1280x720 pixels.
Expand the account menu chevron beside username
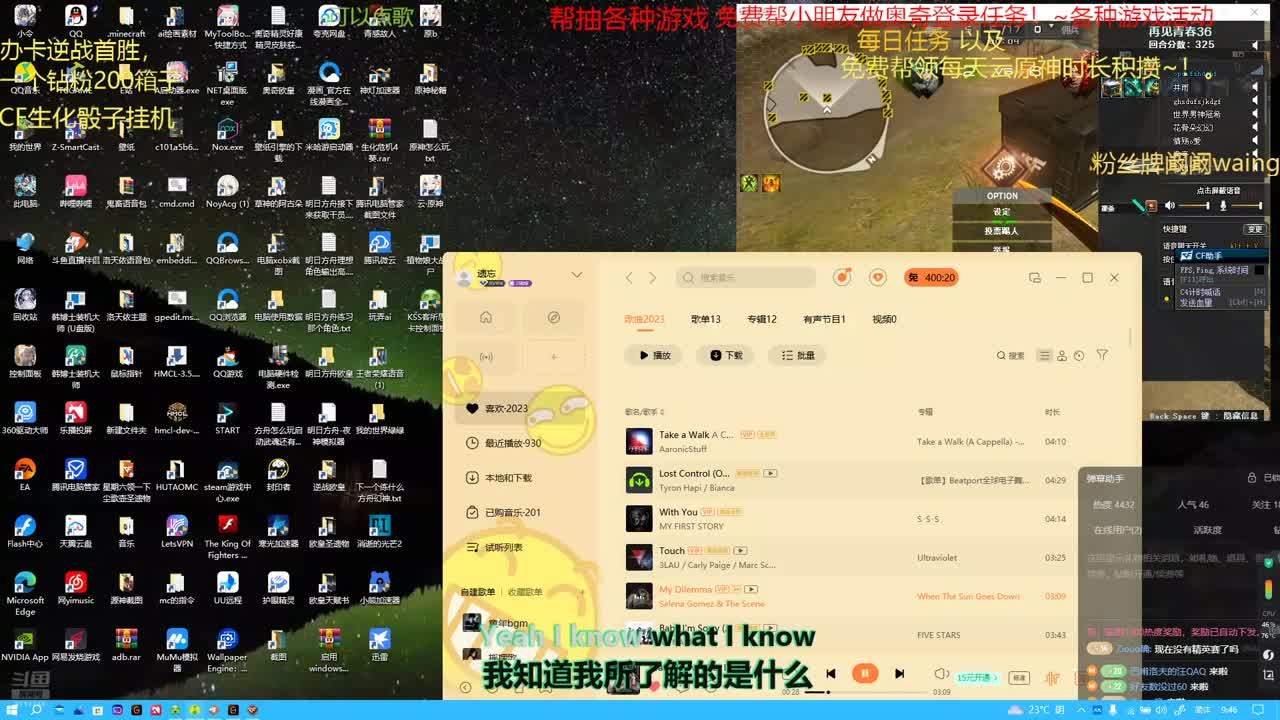tap(576, 275)
